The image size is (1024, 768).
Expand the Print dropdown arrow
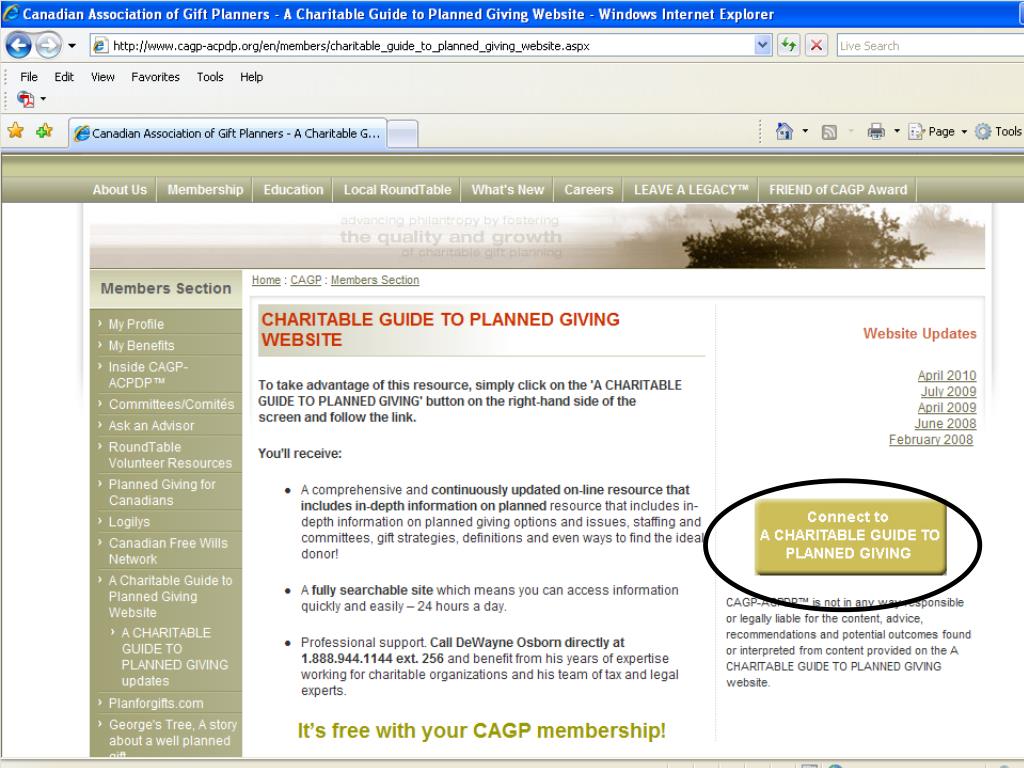tap(897, 132)
